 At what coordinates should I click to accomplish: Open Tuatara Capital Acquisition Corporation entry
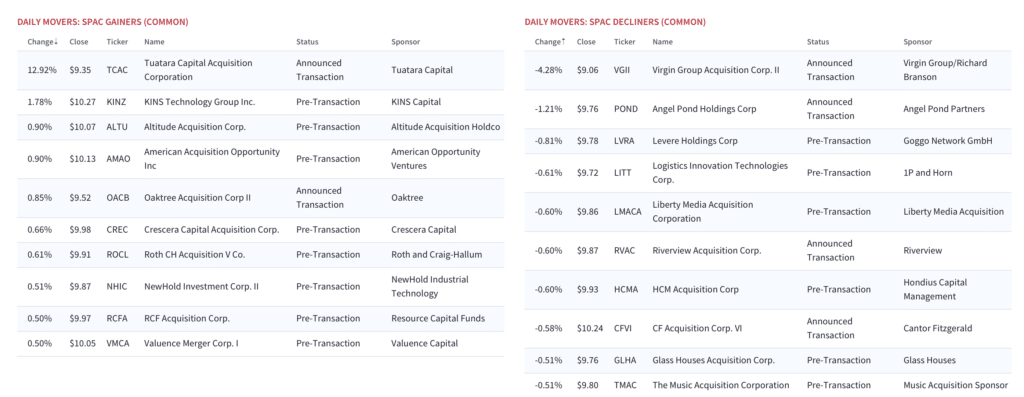[198, 70]
